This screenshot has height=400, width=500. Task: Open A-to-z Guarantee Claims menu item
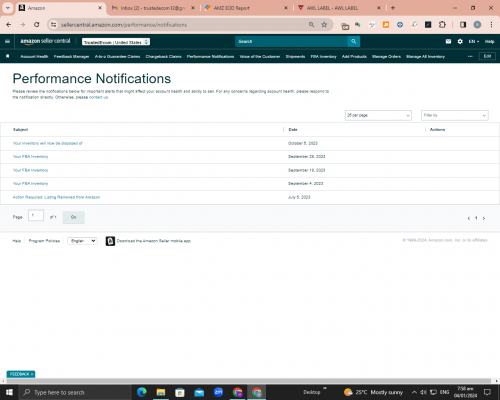pyautogui.click(x=117, y=56)
